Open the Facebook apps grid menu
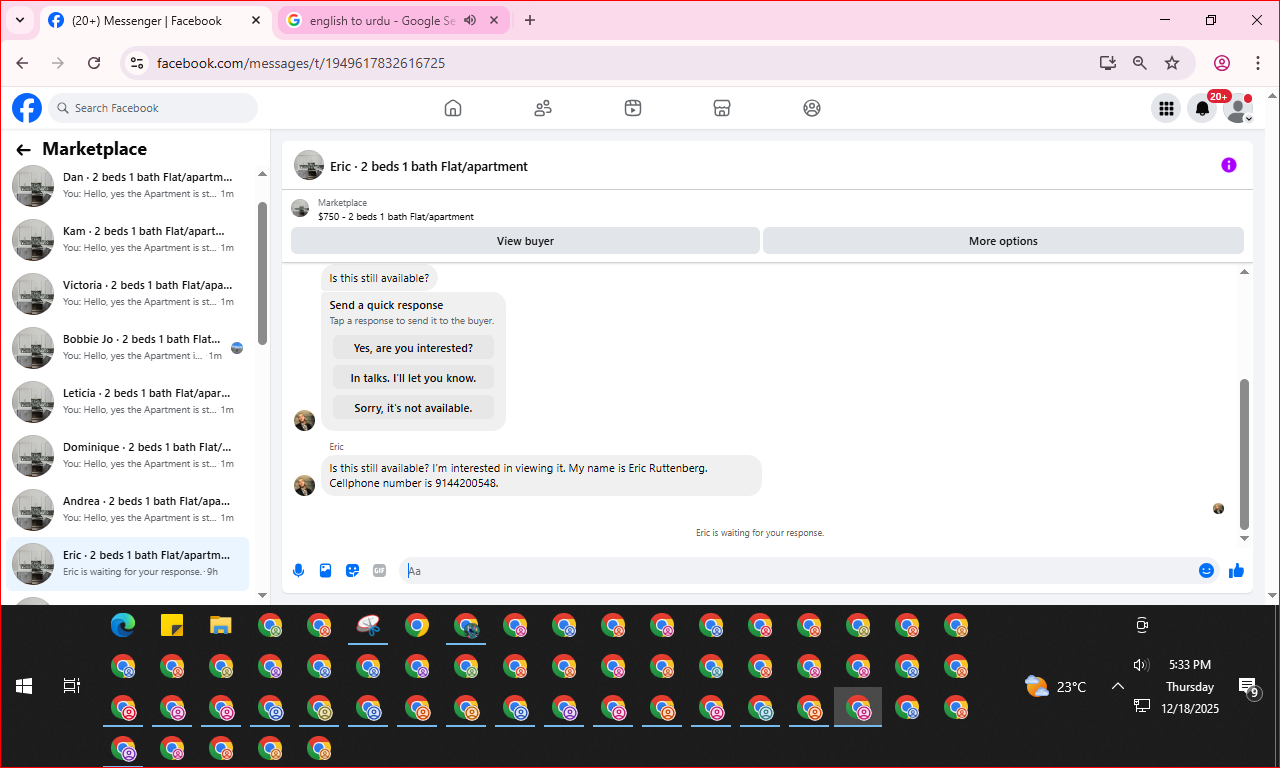Image resolution: width=1280 pixels, height=768 pixels. point(1165,108)
